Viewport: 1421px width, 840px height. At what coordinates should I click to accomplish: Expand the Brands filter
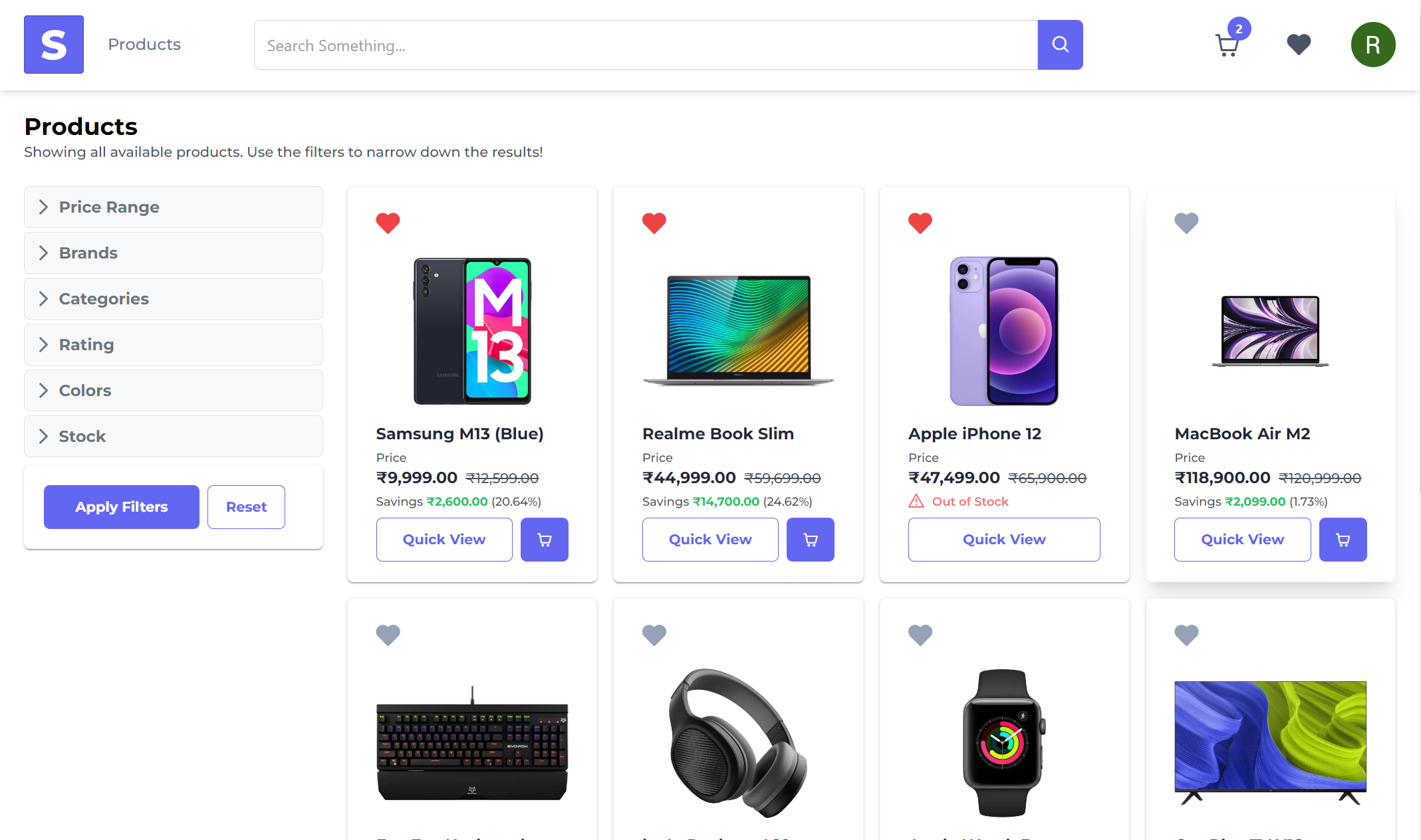(174, 253)
